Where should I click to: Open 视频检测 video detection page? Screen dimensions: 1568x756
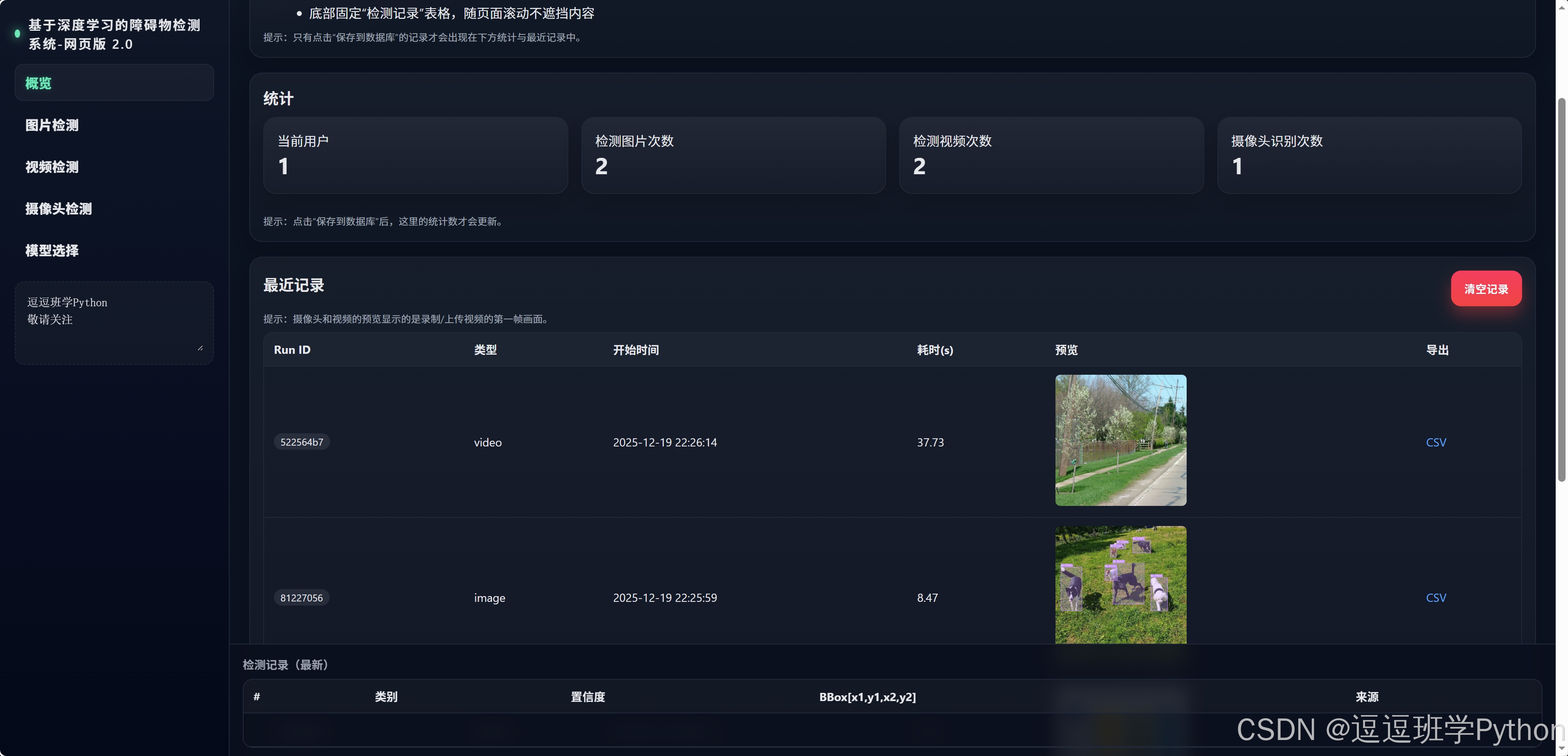52,167
